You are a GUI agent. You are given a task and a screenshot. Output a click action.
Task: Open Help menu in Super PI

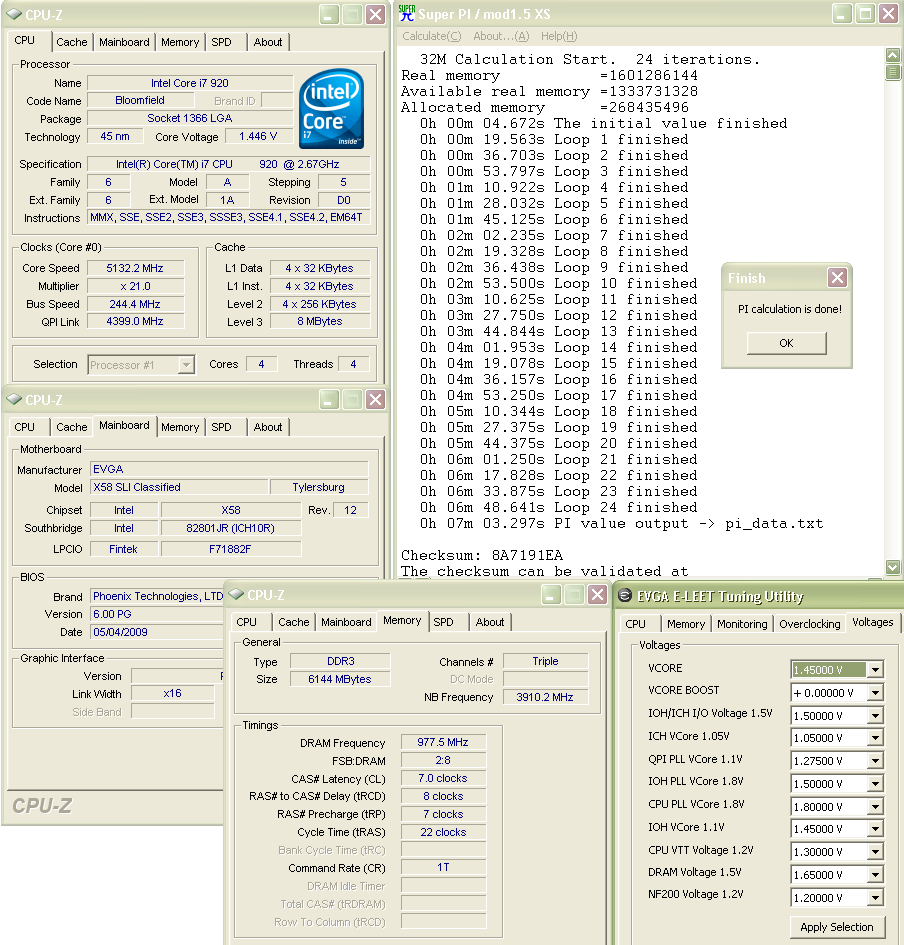tap(559, 36)
